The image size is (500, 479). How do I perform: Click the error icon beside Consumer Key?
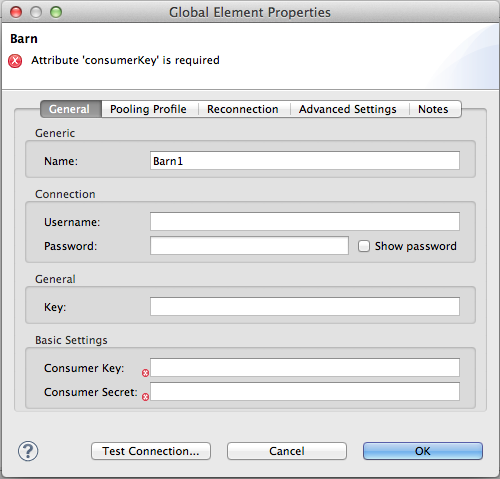pos(145,373)
